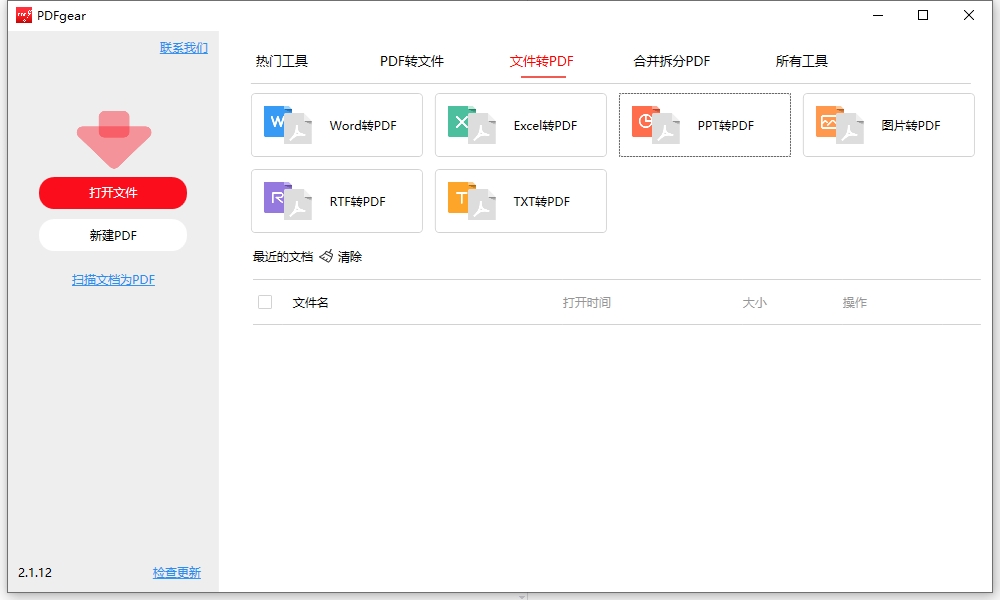This screenshot has height=600, width=1000.
Task: Click the red 打开文件 button
Action: coord(113,193)
